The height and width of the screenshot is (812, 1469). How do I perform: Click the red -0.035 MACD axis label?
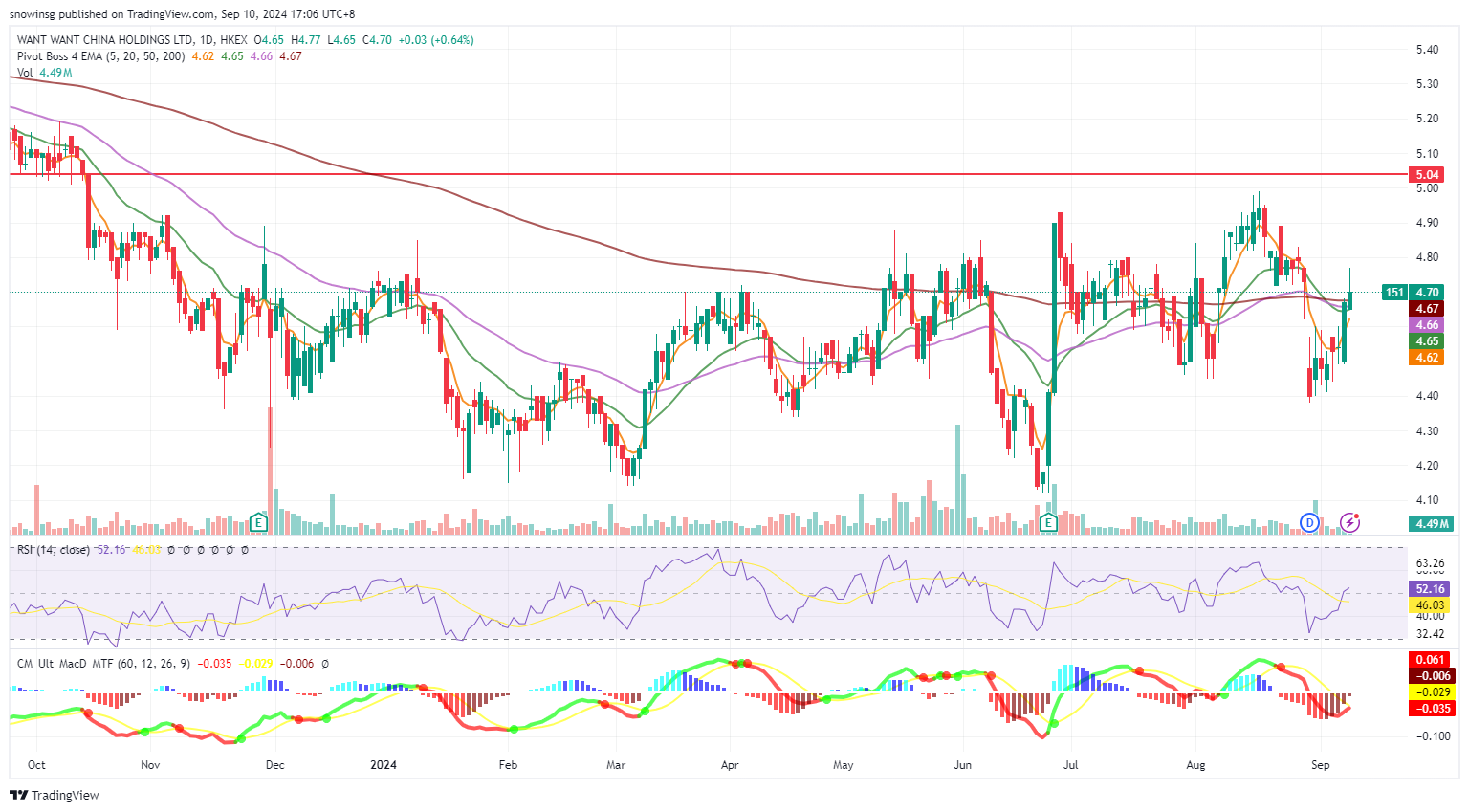coord(1432,709)
